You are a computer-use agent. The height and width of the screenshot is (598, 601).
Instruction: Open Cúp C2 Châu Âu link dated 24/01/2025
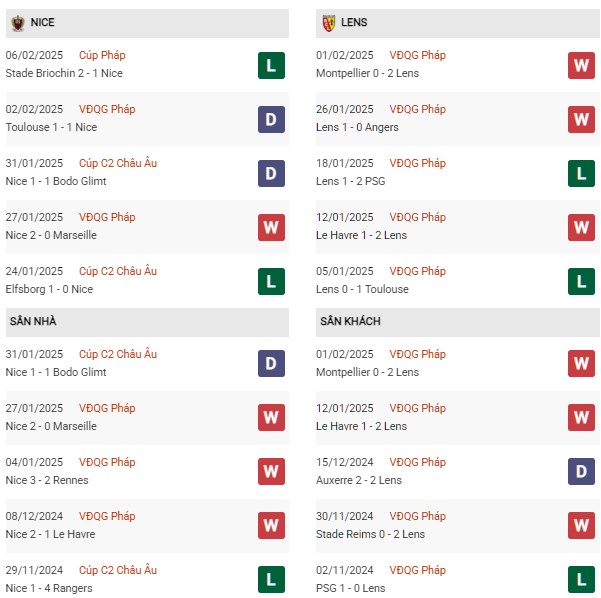click(118, 271)
